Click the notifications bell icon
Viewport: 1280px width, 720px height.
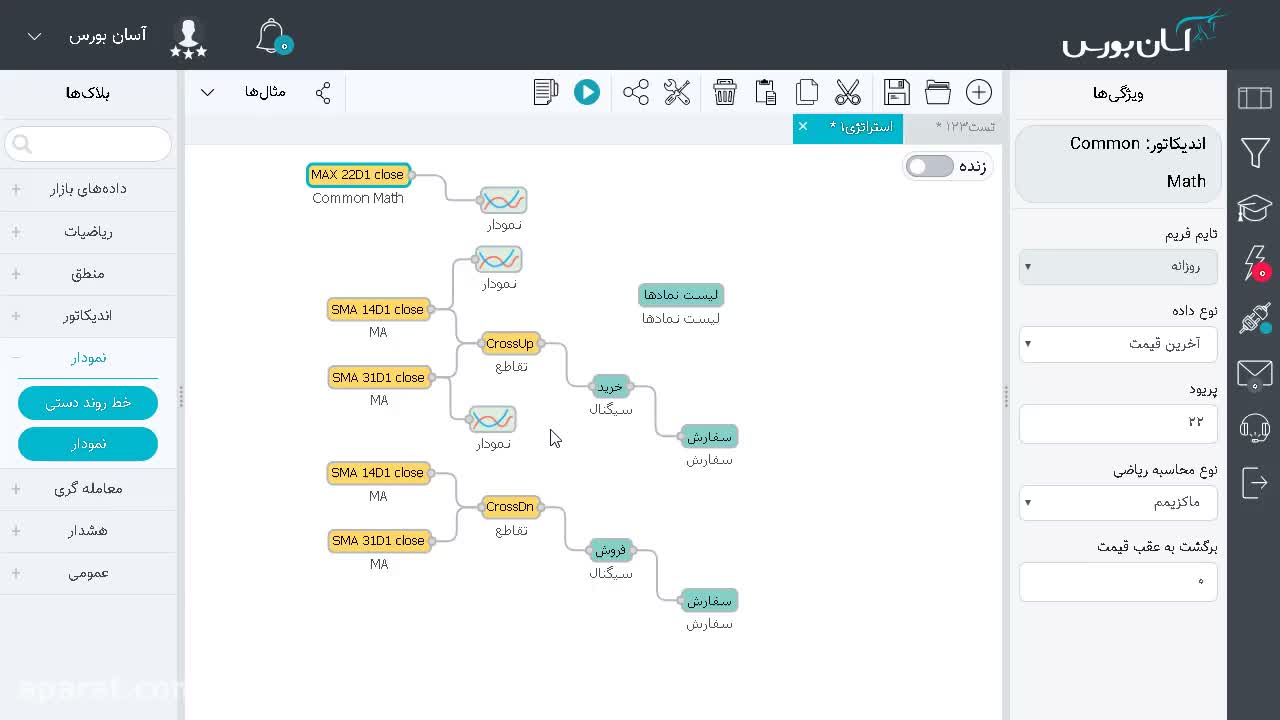coord(272,37)
